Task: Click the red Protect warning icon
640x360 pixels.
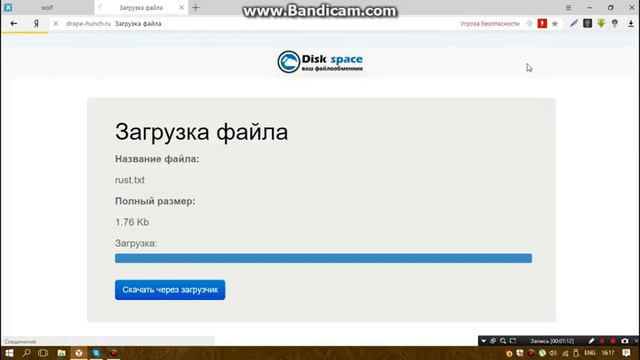Action: tap(542, 24)
